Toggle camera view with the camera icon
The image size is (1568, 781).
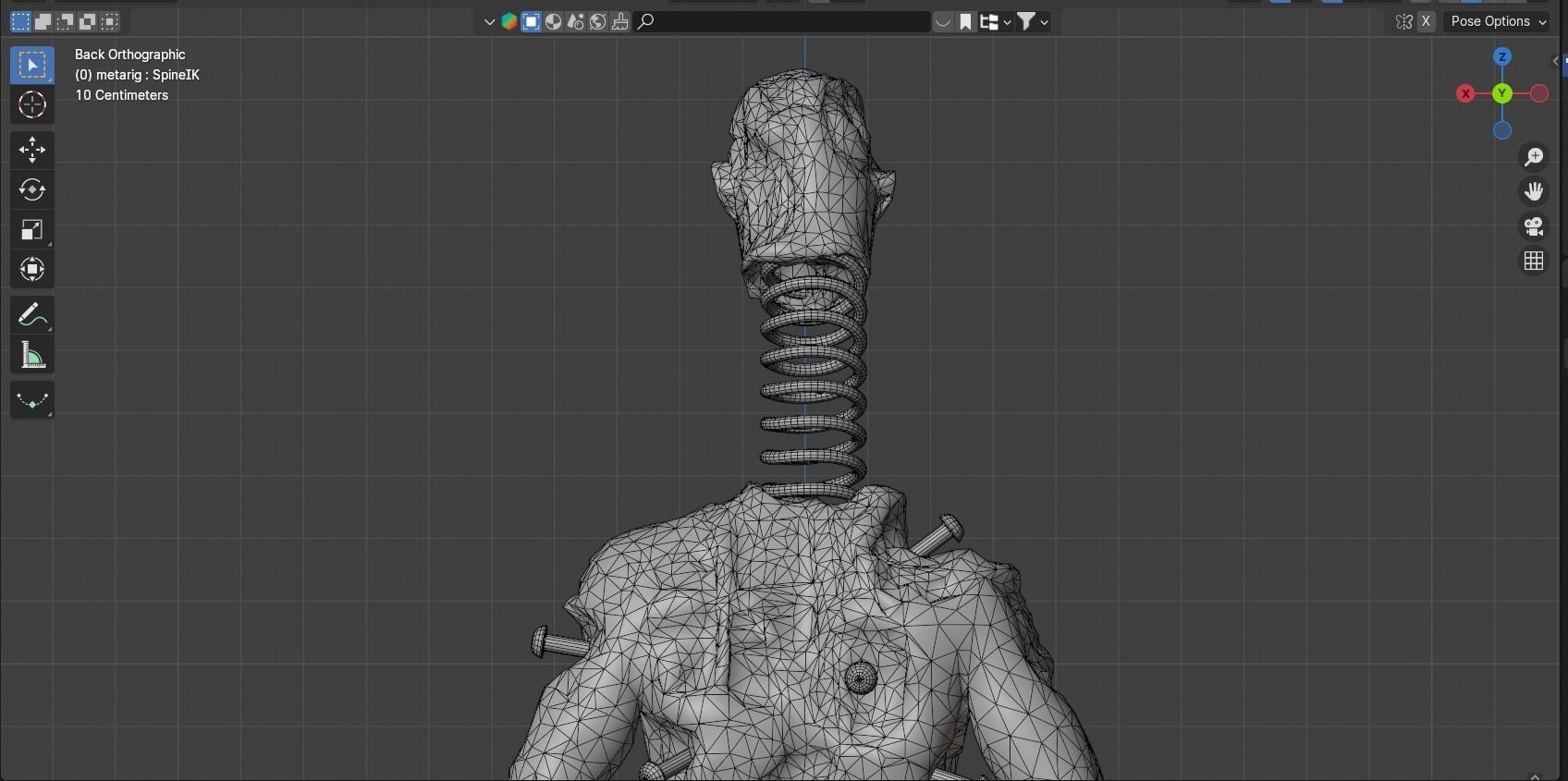pyautogui.click(x=1534, y=226)
